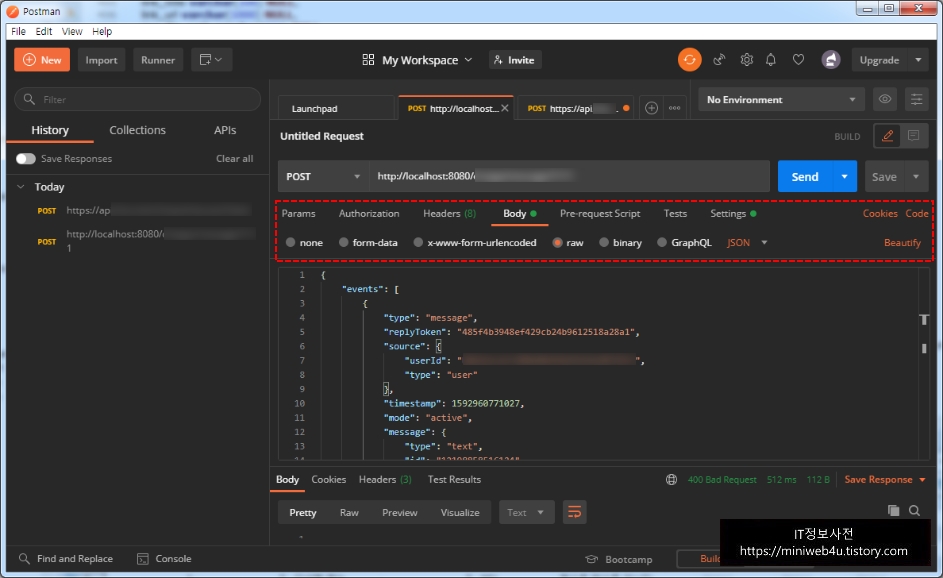Switch to the APIs sidebar tab
The height and width of the screenshot is (578, 943).
[225, 130]
